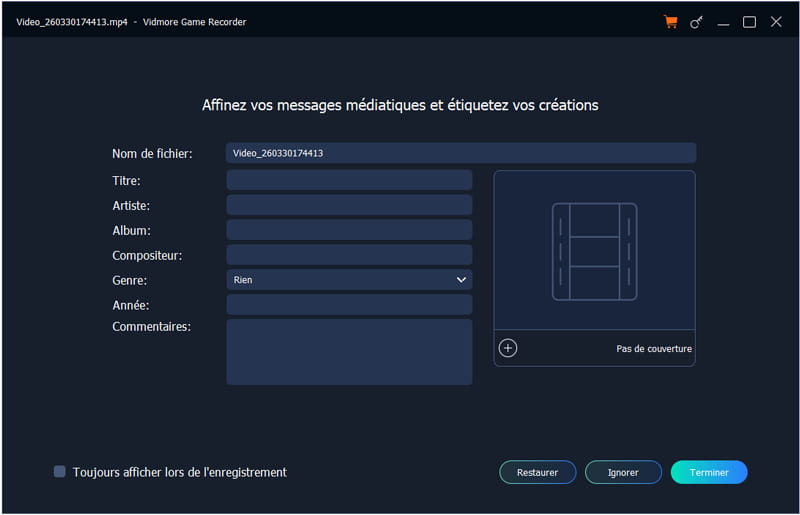Image resolution: width=800 pixels, height=515 pixels.
Task: Enable Toujours afficher lors de l'enregistrement checkbox
Action: pos(60,472)
